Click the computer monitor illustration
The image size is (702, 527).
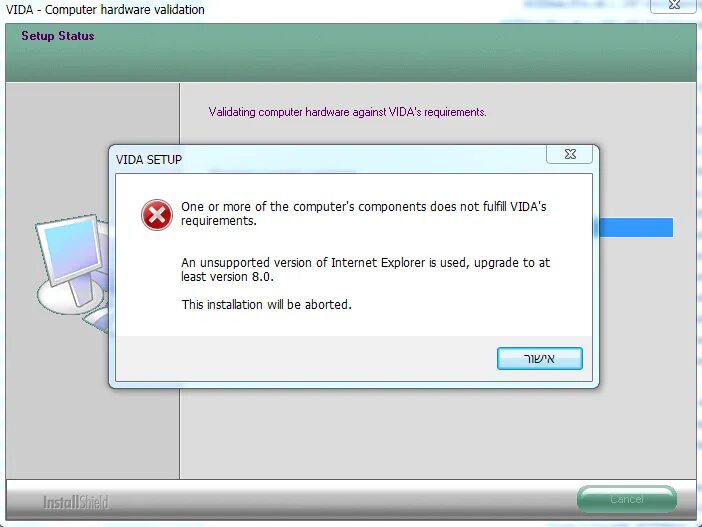pyautogui.click(x=72, y=257)
